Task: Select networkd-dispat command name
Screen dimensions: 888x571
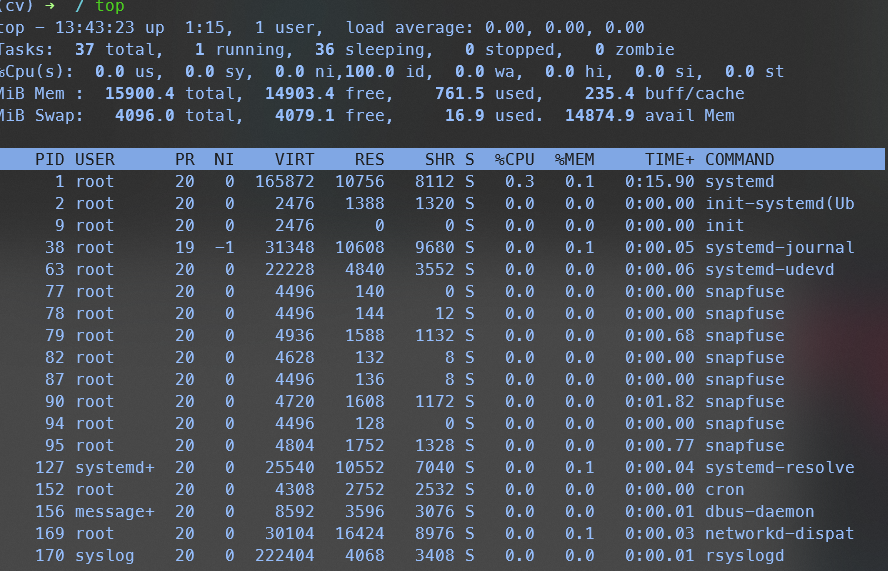Action: 780,535
